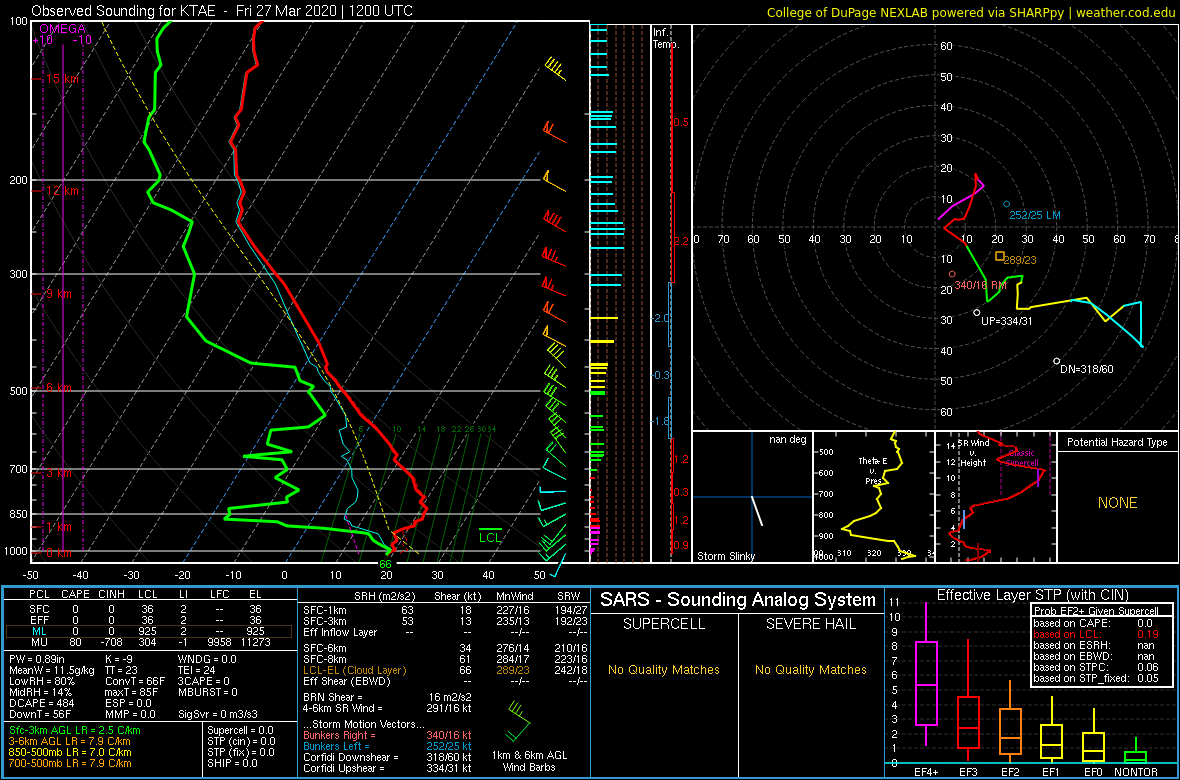Click the 'CINH' column header
1180x780 pixels.
[111, 595]
